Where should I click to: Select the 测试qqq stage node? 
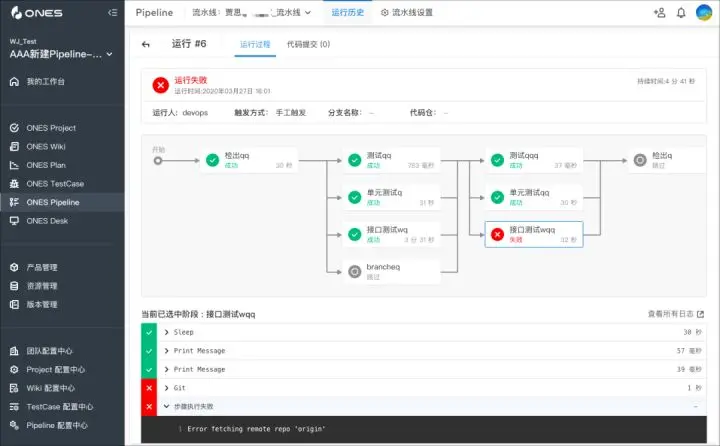click(x=534, y=160)
